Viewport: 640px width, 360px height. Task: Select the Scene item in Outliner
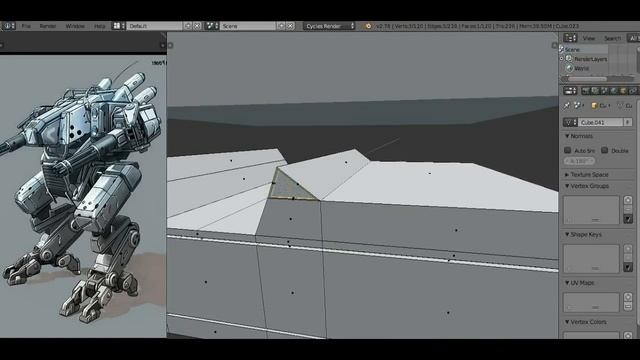(x=571, y=49)
